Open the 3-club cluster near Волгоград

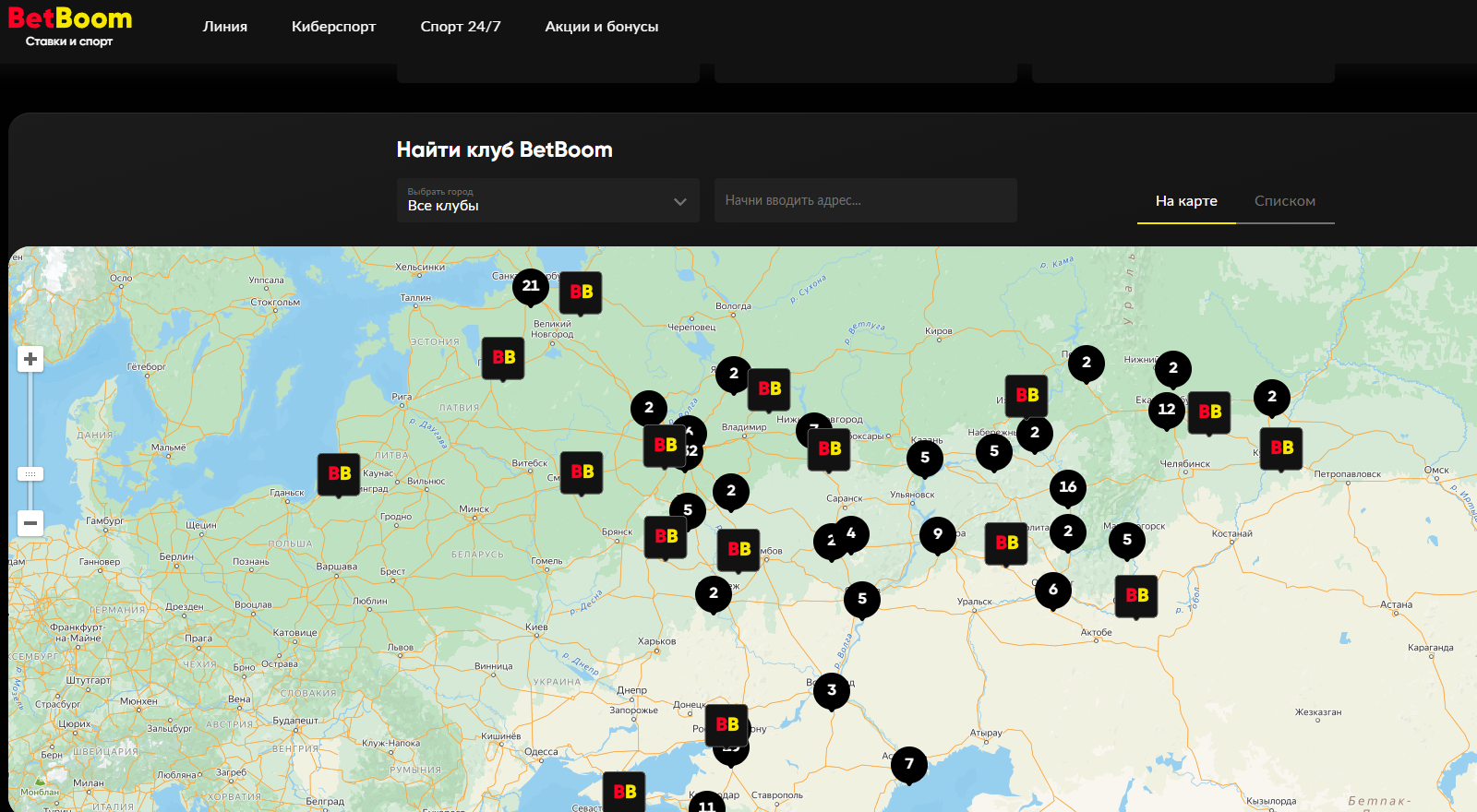(832, 690)
